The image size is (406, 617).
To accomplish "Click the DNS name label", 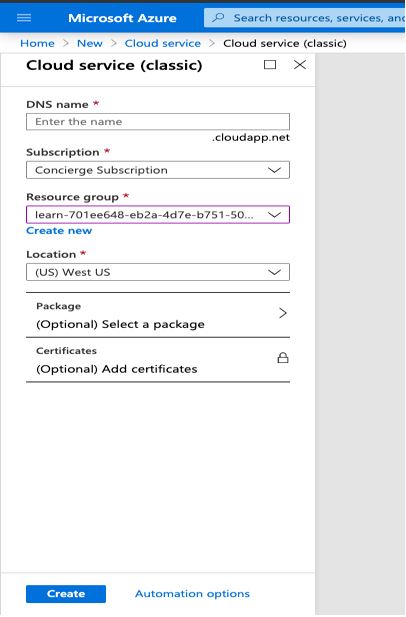I will click(x=57, y=105).
